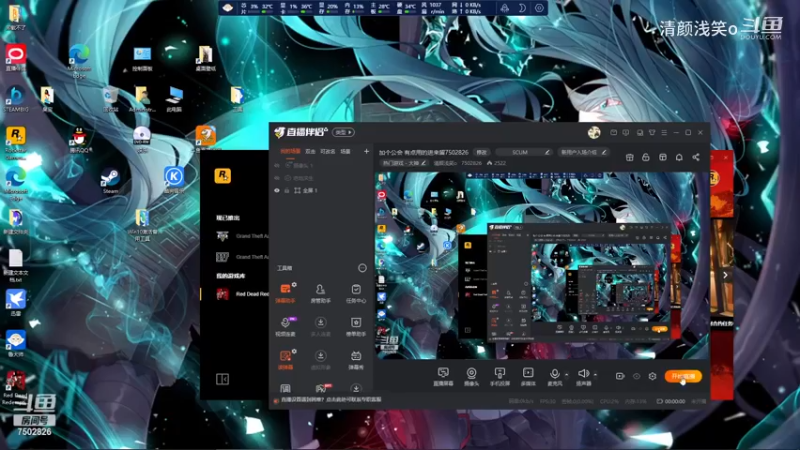The image size is (800, 450).
Task: Edit the hot games category tag
Action: coord(404,163)
